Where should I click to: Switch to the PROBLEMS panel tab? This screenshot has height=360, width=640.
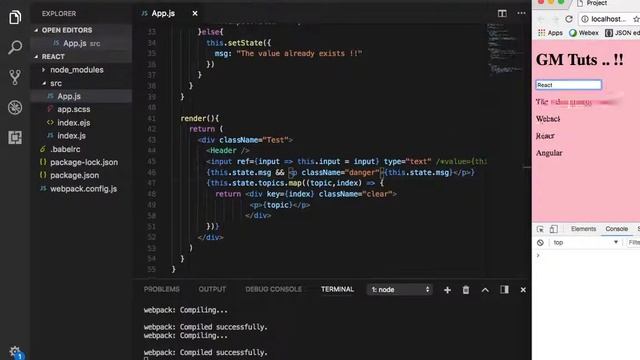point(161,289)
